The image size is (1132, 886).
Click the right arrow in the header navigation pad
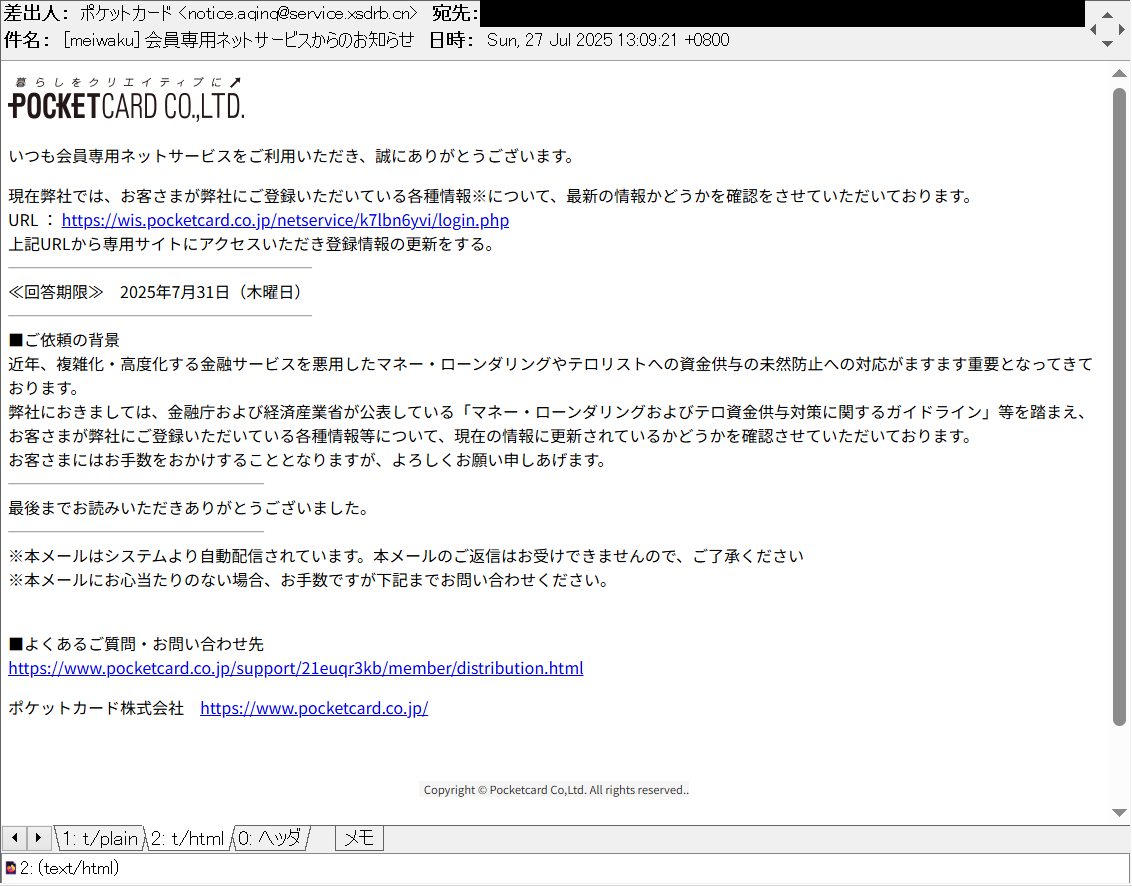click(x=1121, y=29)
